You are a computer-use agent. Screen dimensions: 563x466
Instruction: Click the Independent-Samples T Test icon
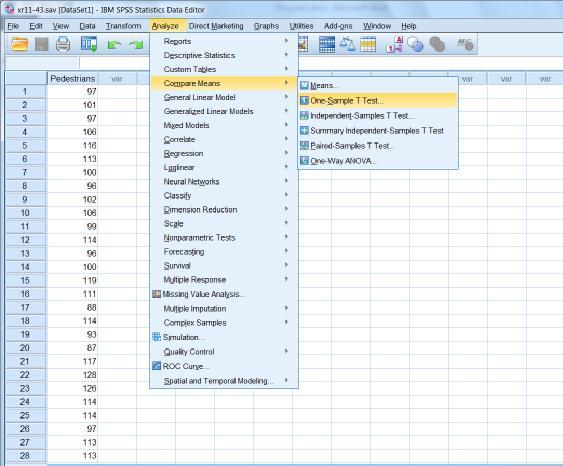click(x=304, y=116)
